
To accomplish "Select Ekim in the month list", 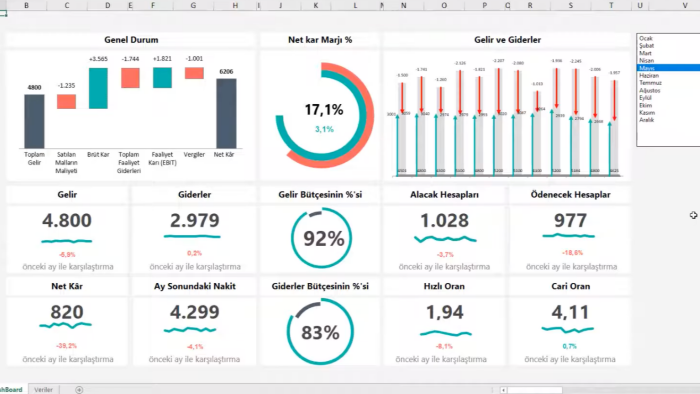I will click(668, 105).
